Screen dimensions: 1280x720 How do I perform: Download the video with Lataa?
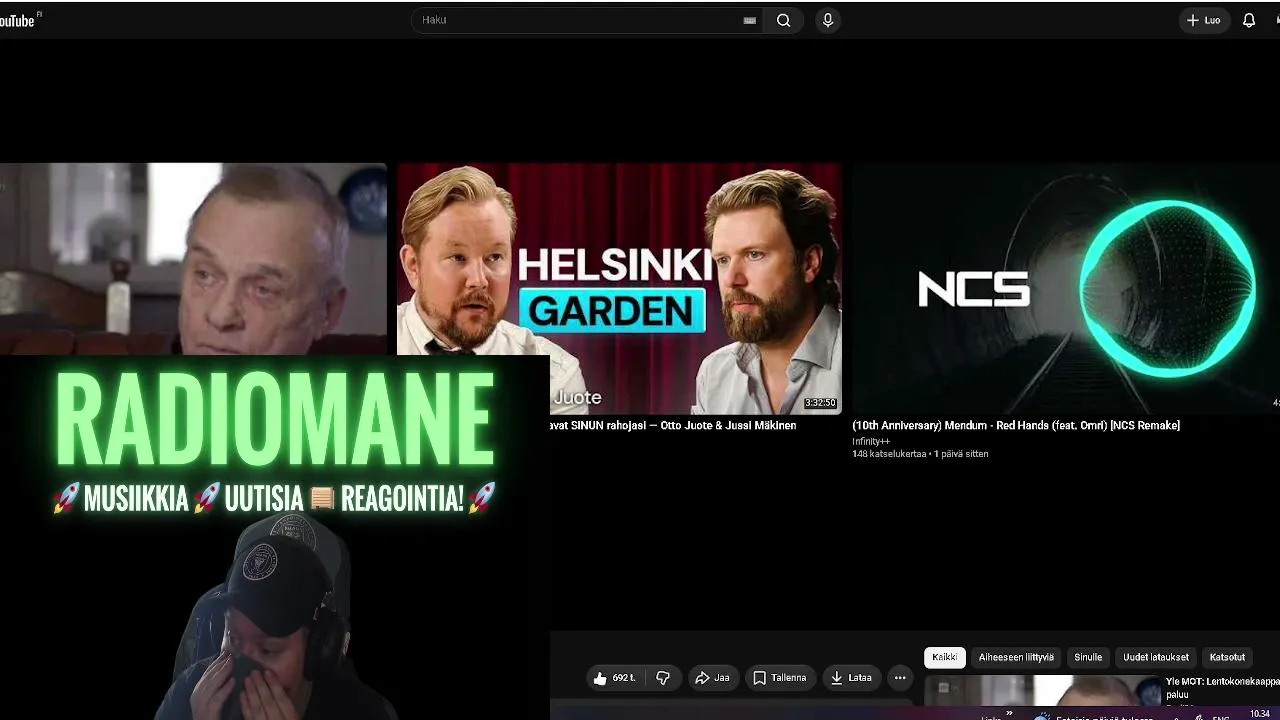[x=851, y=678]
